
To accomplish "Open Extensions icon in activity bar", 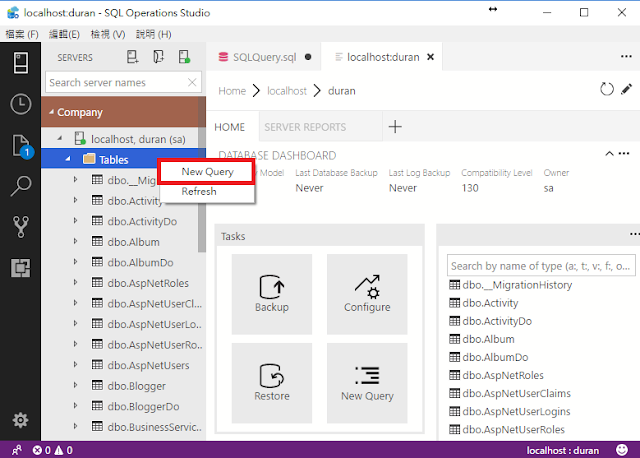I will point(20,268).
